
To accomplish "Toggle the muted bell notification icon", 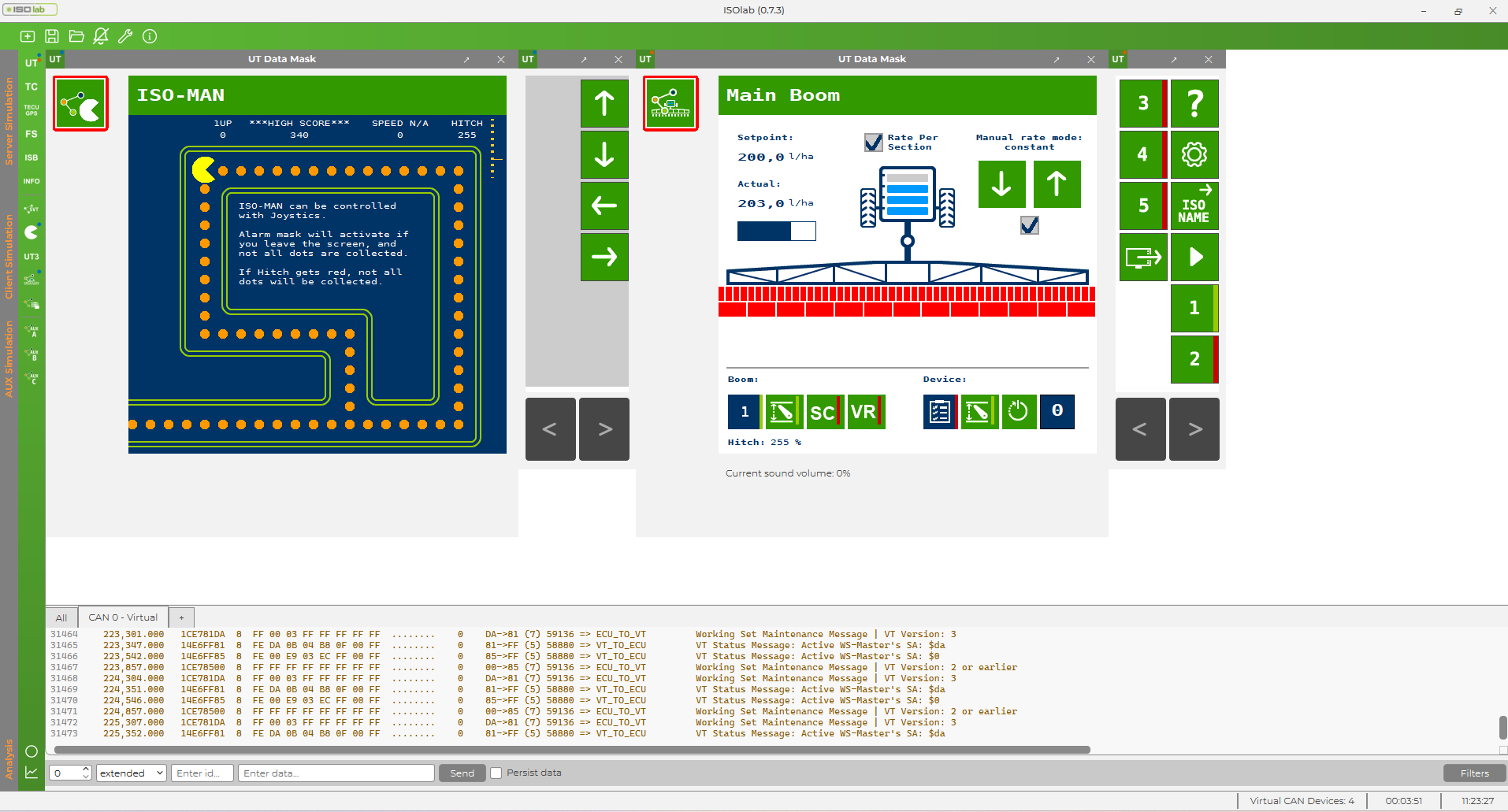I will pyautogui.click(x=101, y=36).
